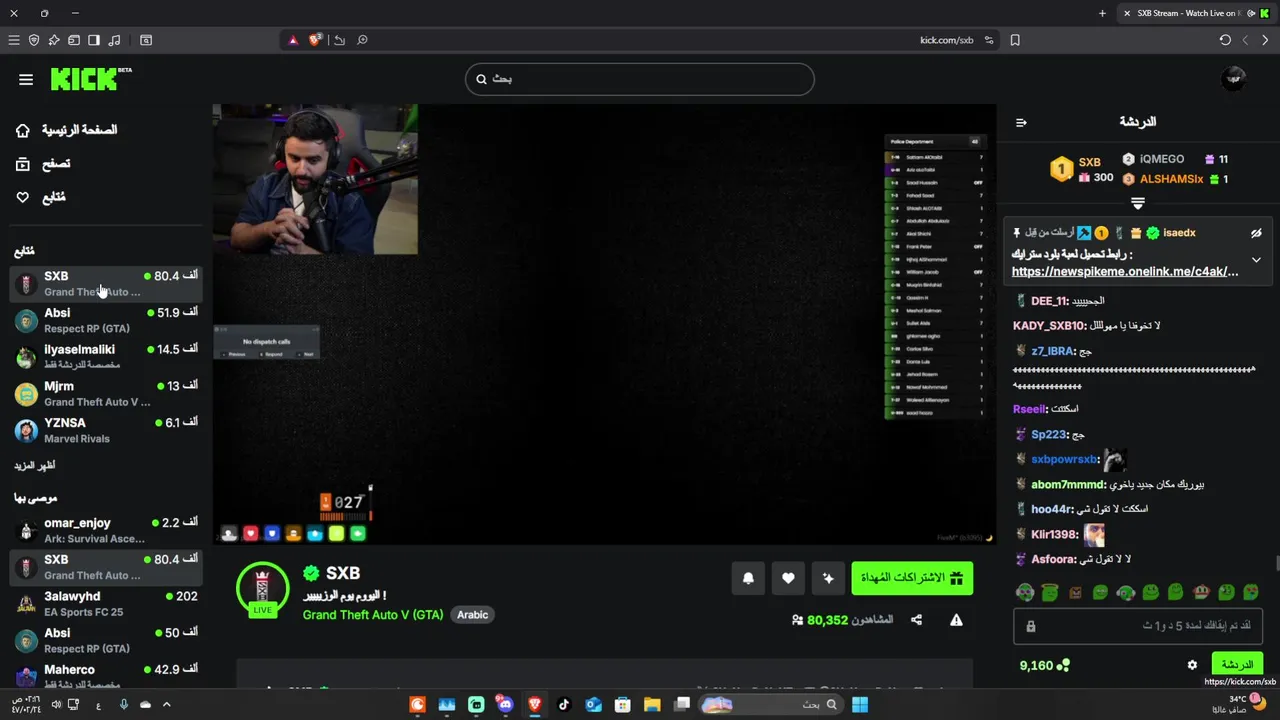The width and height of the screenshot is (1280, 720).
Task: Open the Kick hamburger side menu
Action: 26,79
